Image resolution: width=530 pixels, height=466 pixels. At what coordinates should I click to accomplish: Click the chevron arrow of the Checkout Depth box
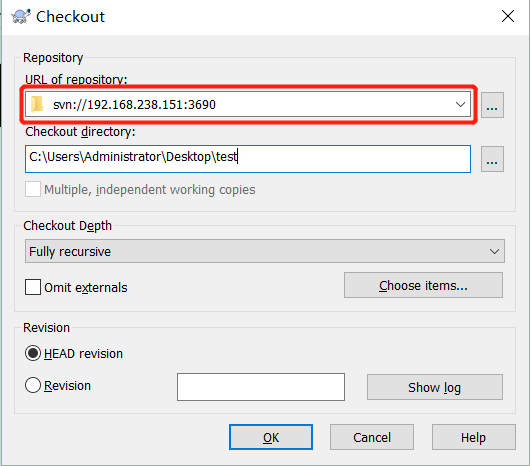click(x=494, y=251)
